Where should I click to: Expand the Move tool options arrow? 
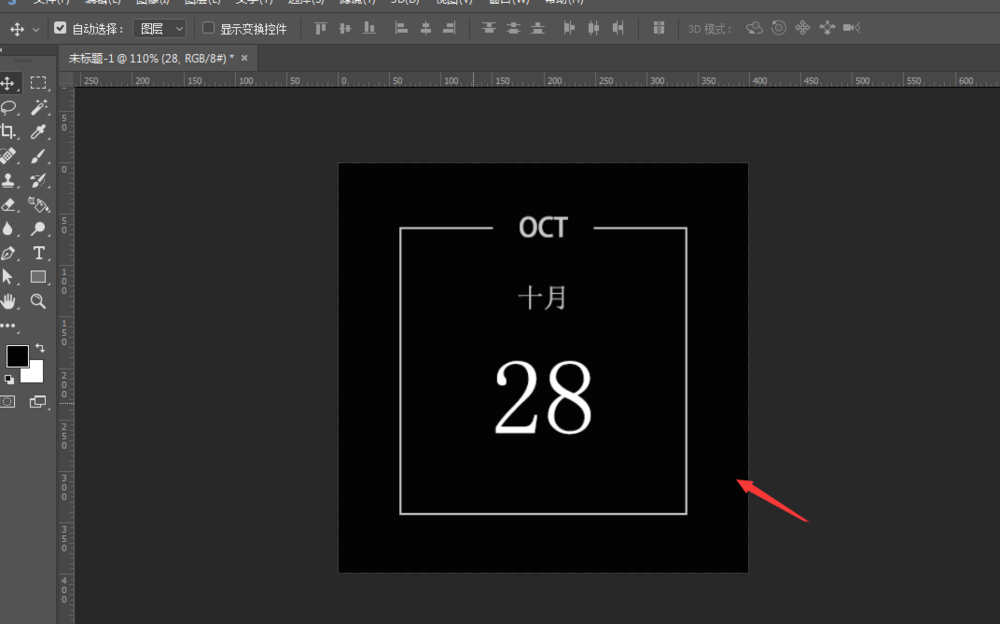coord(36,28)
